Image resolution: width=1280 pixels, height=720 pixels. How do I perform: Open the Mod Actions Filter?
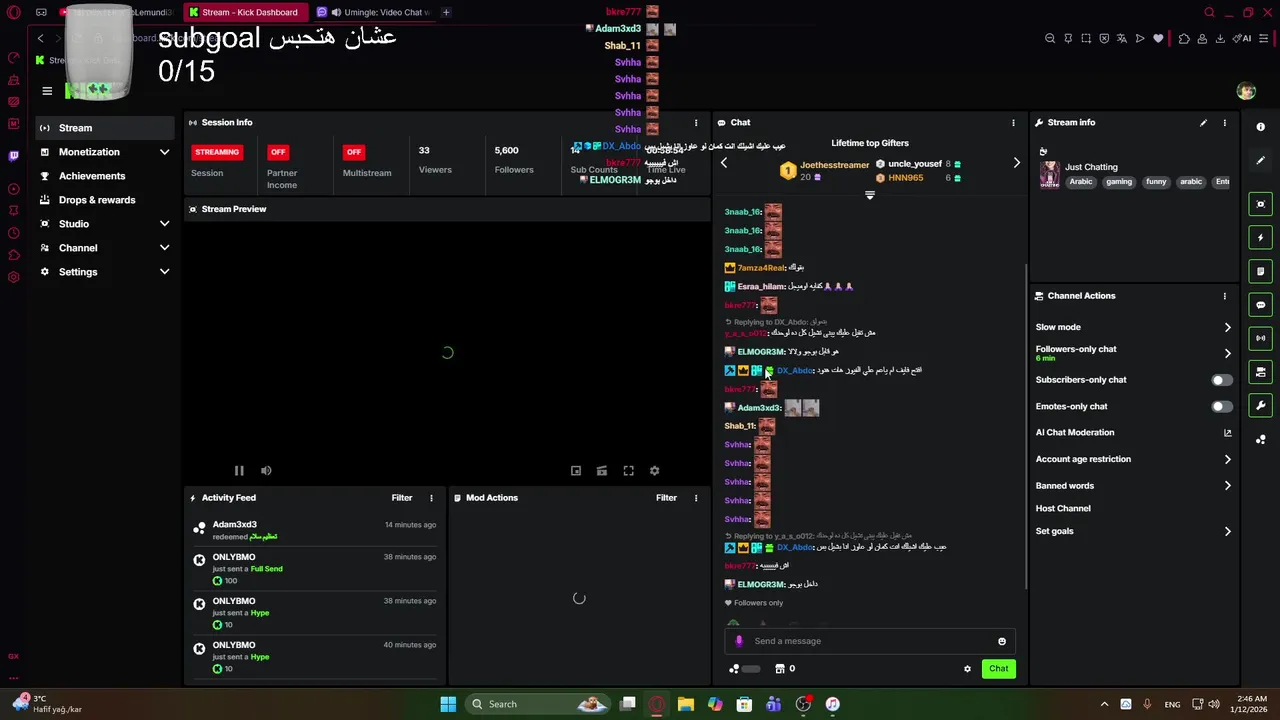tap(667, 498)
